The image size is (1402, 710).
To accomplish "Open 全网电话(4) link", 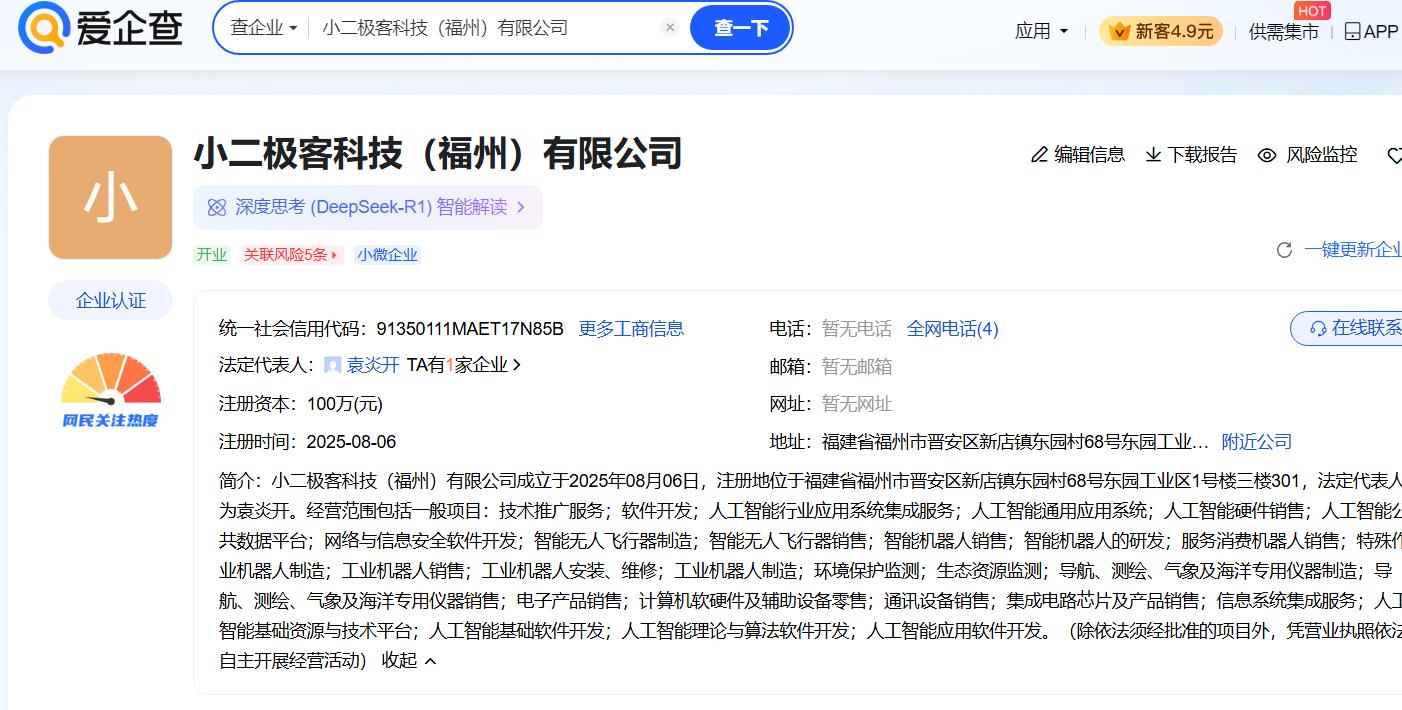I will pos(952,329).
